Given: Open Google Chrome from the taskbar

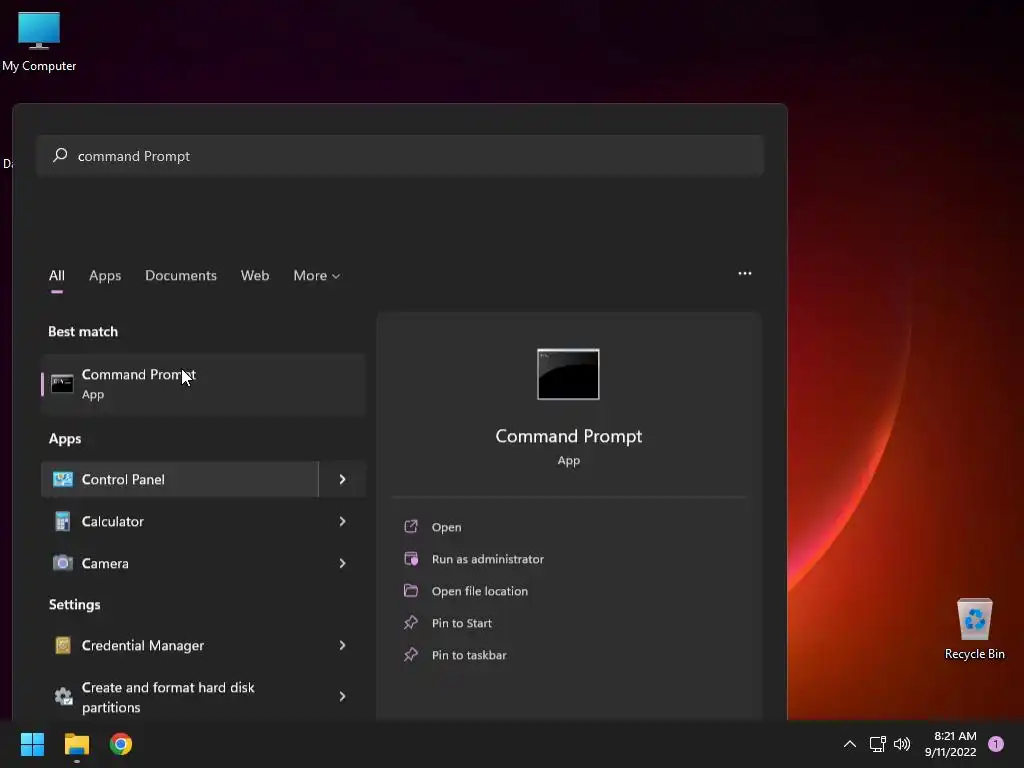Looking at the screenshot, I should [x=121, y=744].
